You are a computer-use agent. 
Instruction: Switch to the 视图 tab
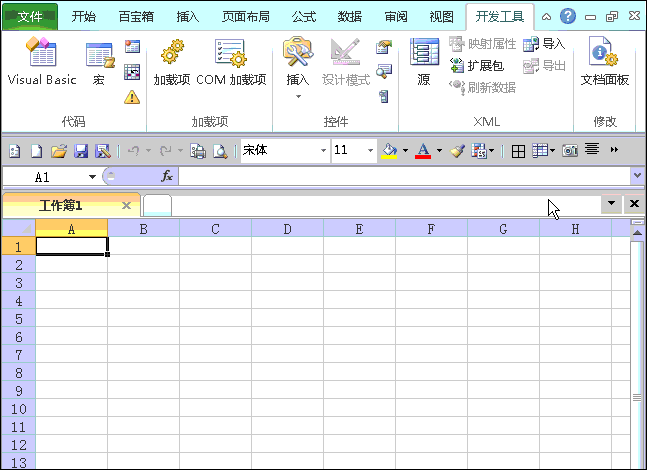[x=442, y=17]
